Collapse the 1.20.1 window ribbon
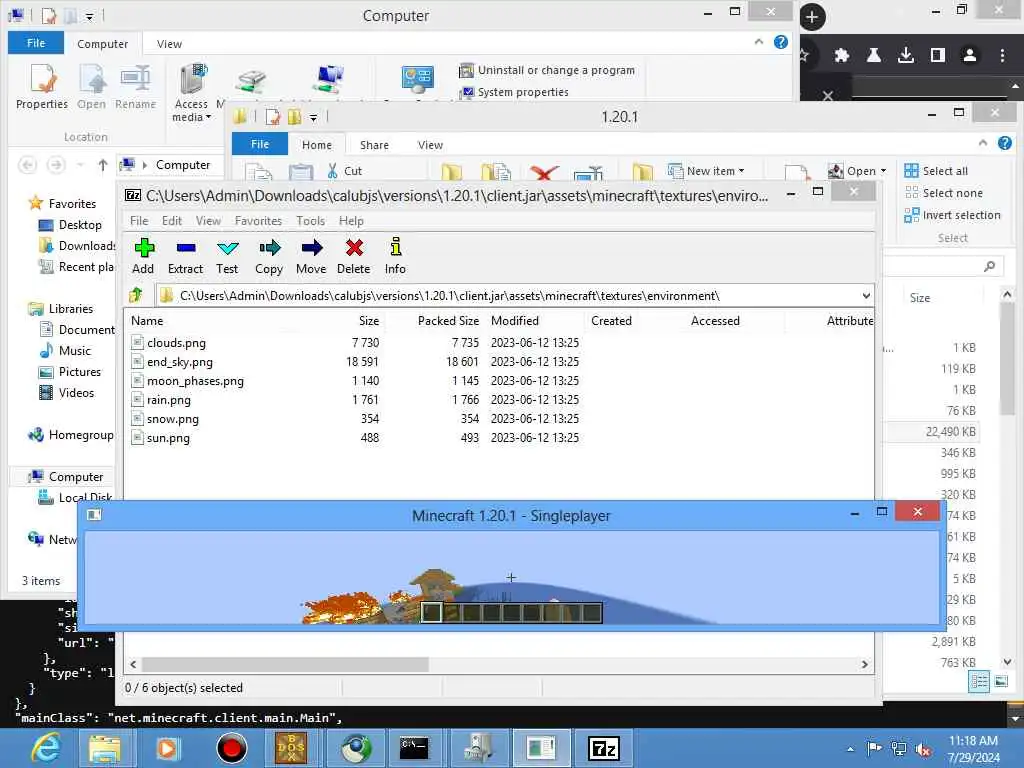The width and height of the screenshot is (1024, 768). click(x=983, y=143)
